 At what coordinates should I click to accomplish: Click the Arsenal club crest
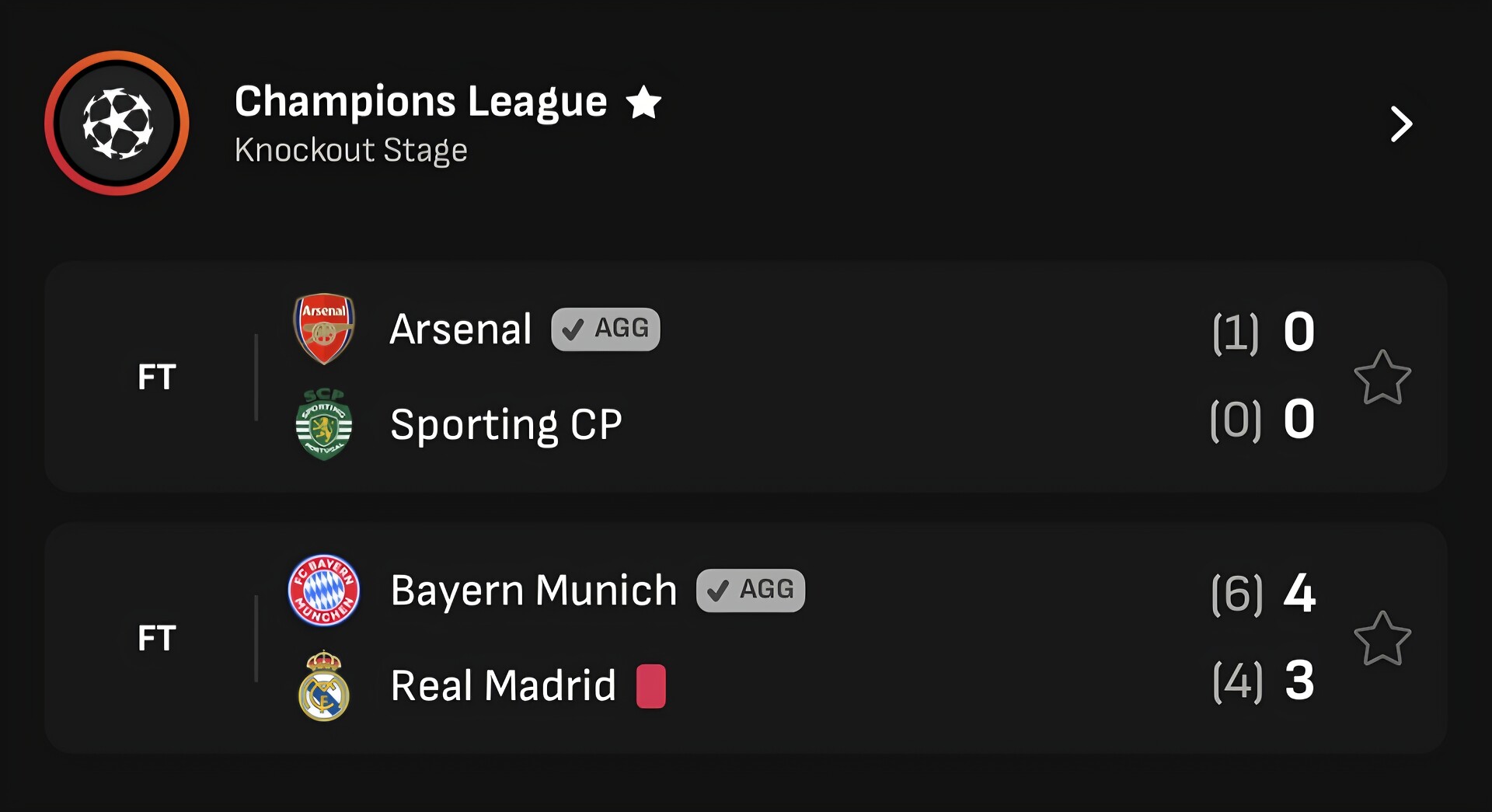[324, 329]
